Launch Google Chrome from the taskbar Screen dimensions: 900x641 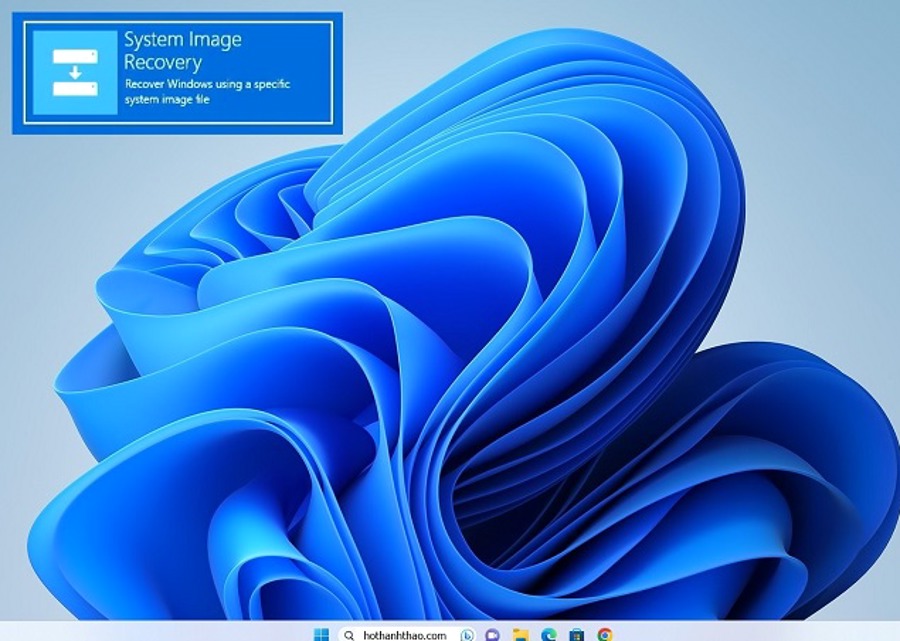604,635
